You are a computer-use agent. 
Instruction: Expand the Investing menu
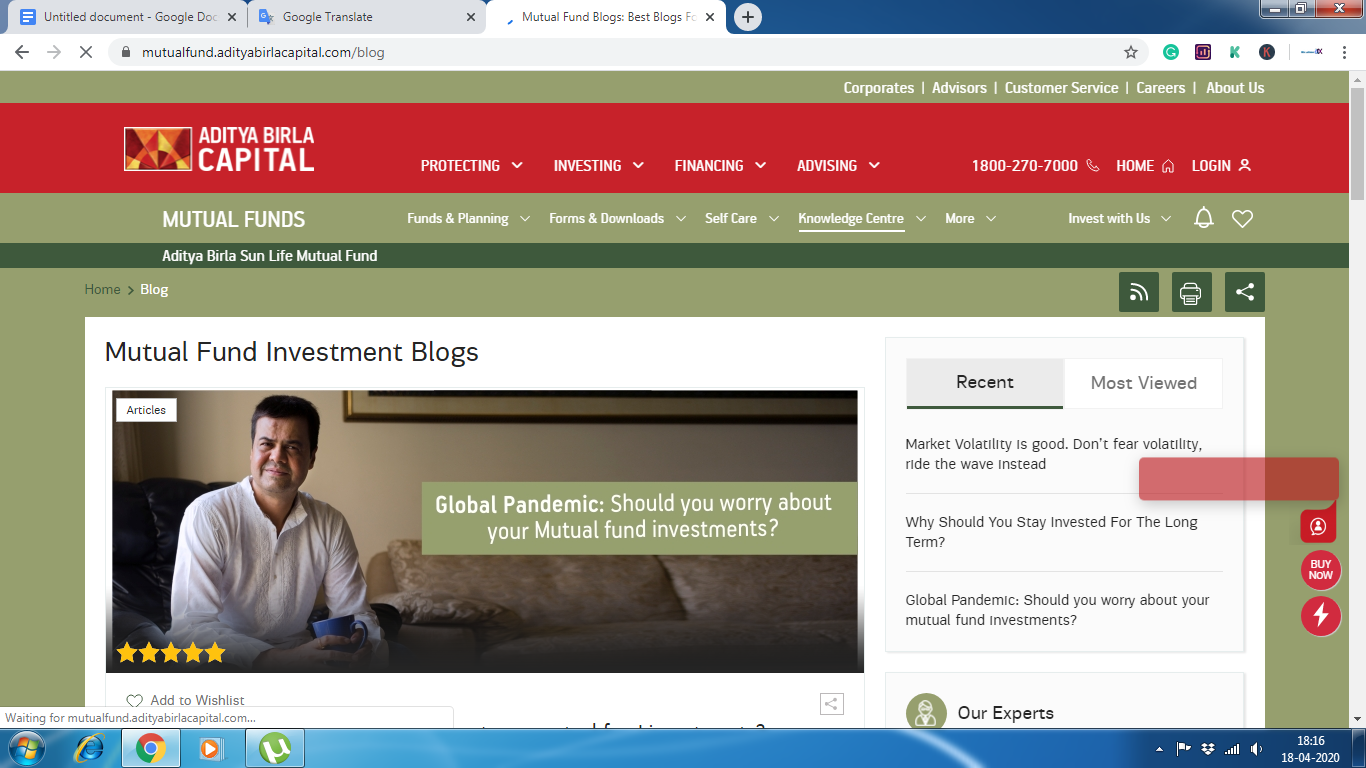tap(599, 166)
